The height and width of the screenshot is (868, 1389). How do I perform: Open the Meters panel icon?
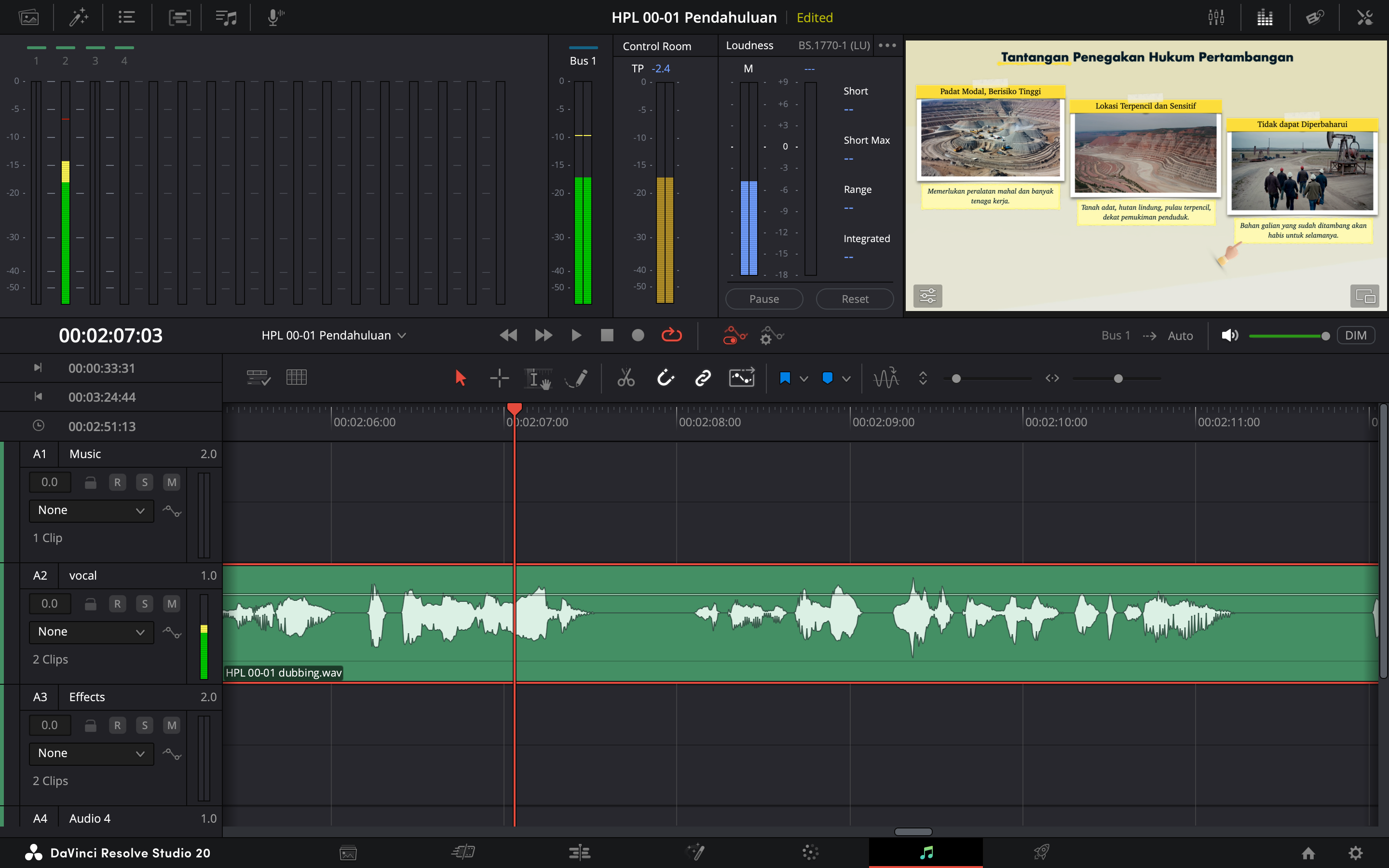pyautogui.click(x=1265, y=17)
